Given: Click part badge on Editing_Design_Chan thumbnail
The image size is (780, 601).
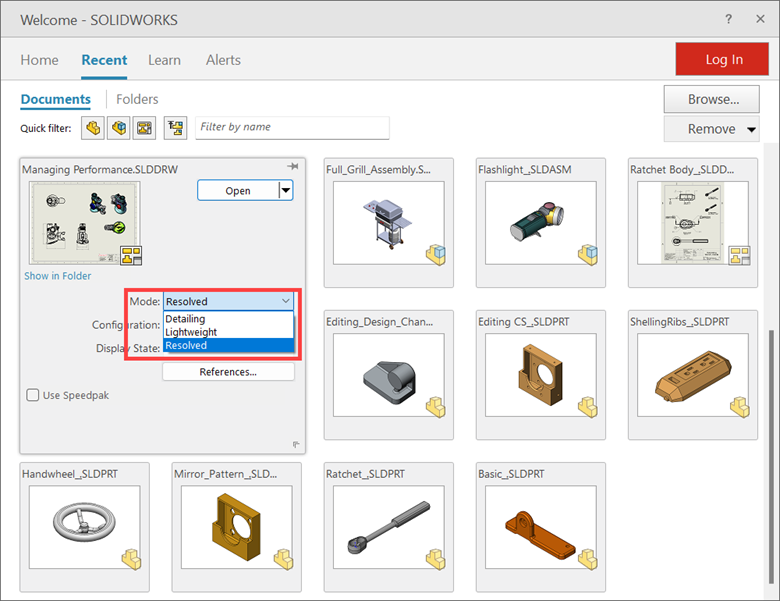Looking at the screenshot, I should pos(436,406).
